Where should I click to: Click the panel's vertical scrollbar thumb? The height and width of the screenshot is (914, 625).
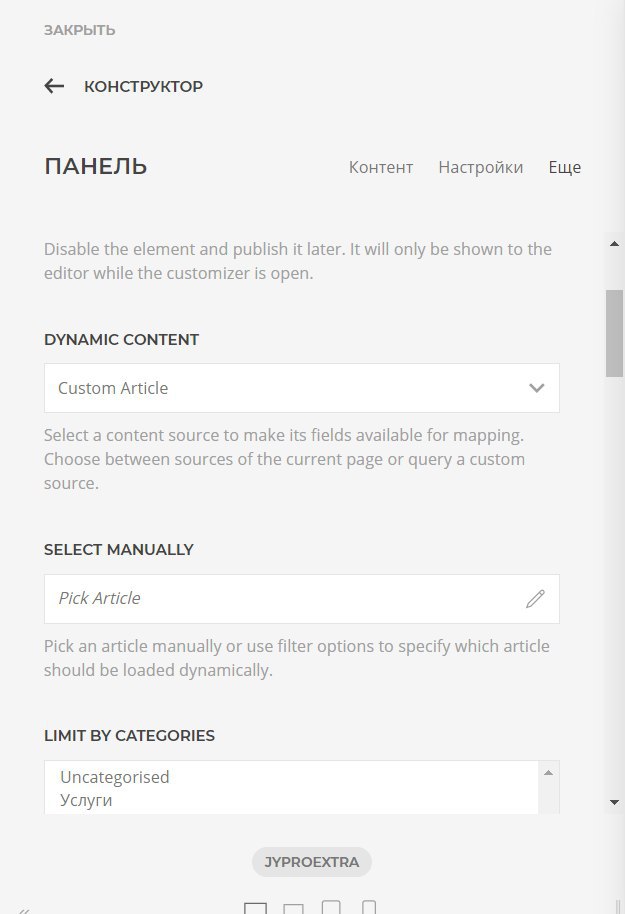614,333
